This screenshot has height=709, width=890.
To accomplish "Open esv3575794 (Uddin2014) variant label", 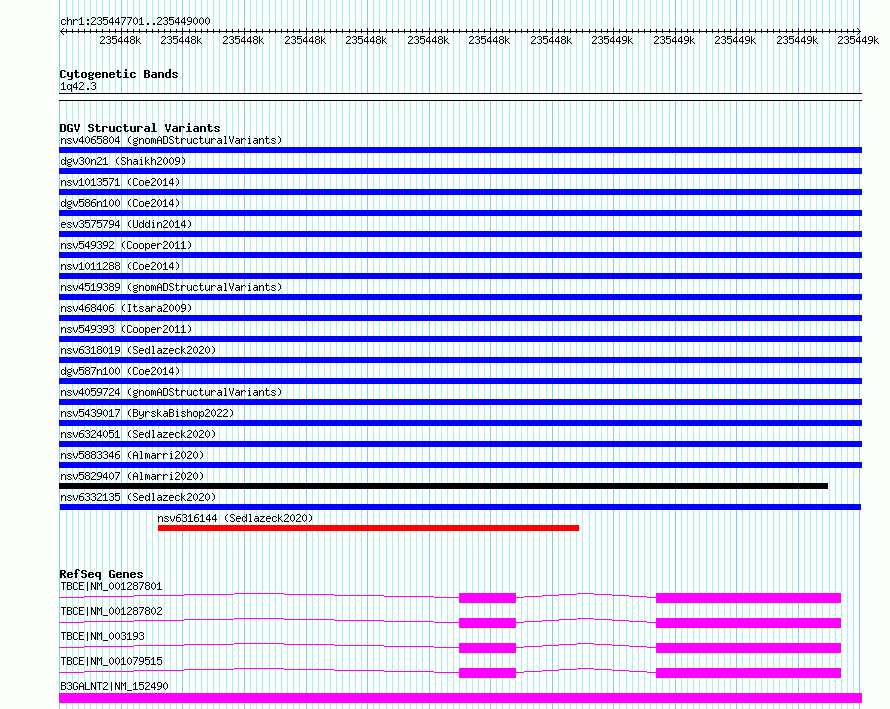I will [126, 224].
